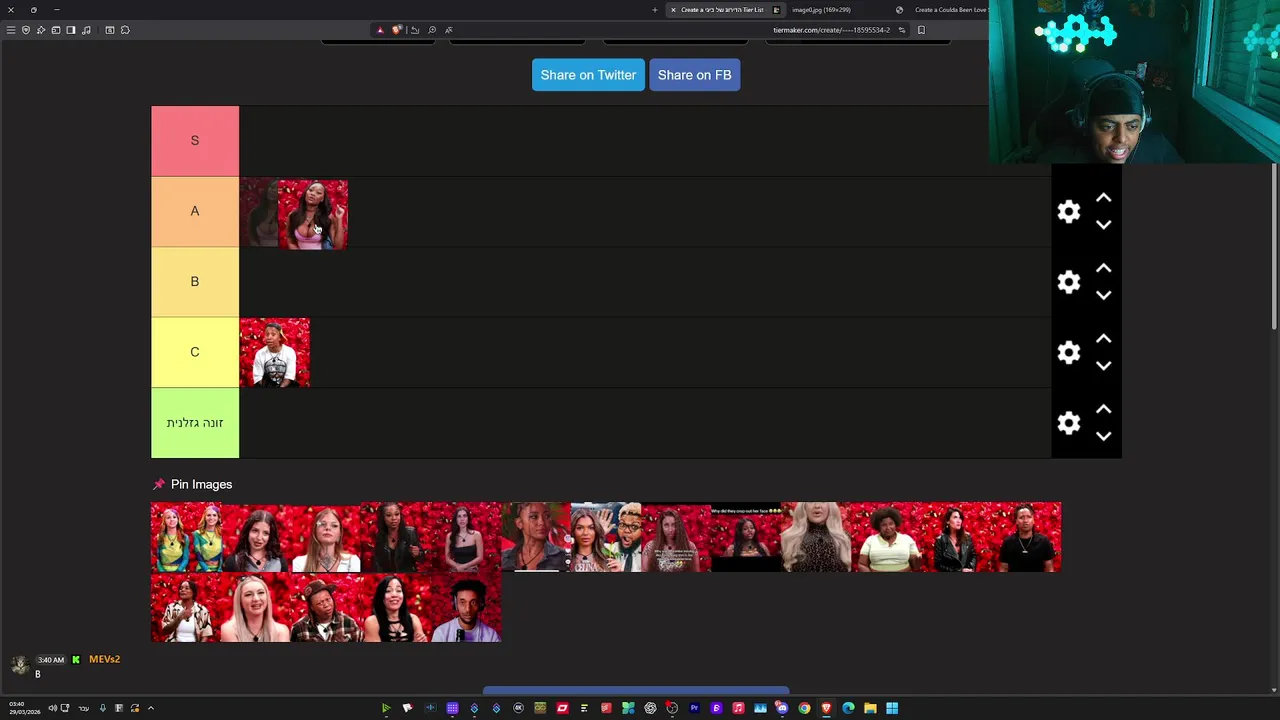The height and width of the screenshot is (720, 1280).
Task: Move tier C row down with the arrow
Action: point(1103,365)
